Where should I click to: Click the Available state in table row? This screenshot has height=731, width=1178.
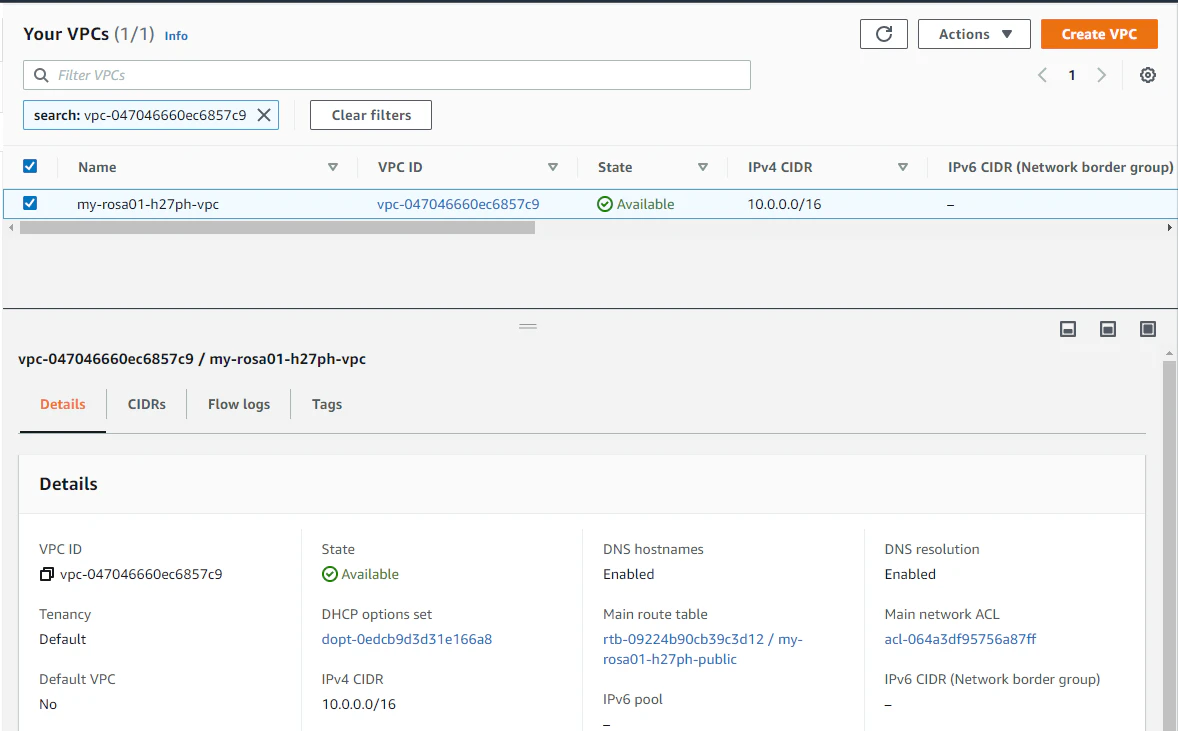pyautogui.click(x=636, y=204)
